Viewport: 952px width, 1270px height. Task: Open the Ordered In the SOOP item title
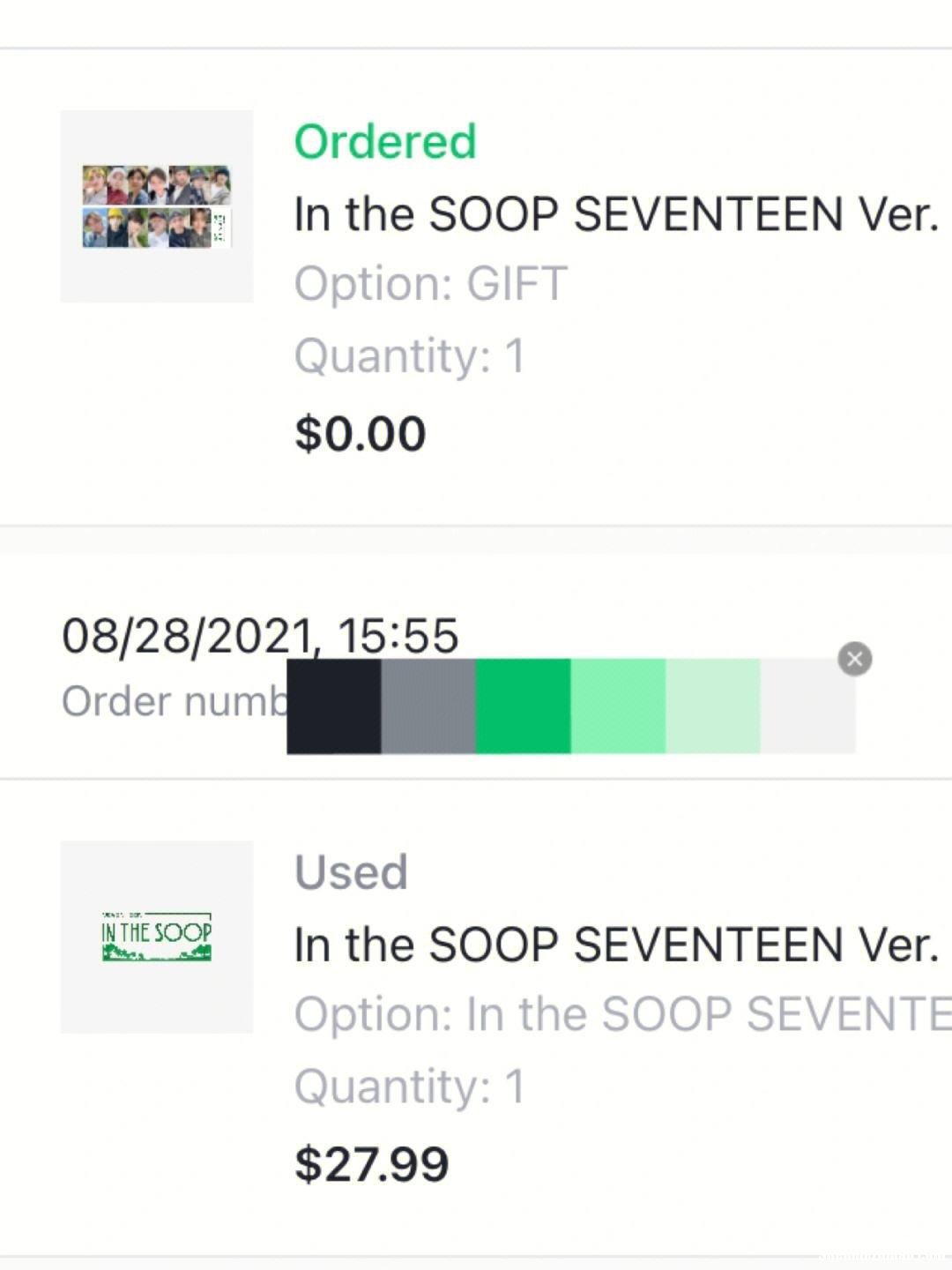pos(616,214)
